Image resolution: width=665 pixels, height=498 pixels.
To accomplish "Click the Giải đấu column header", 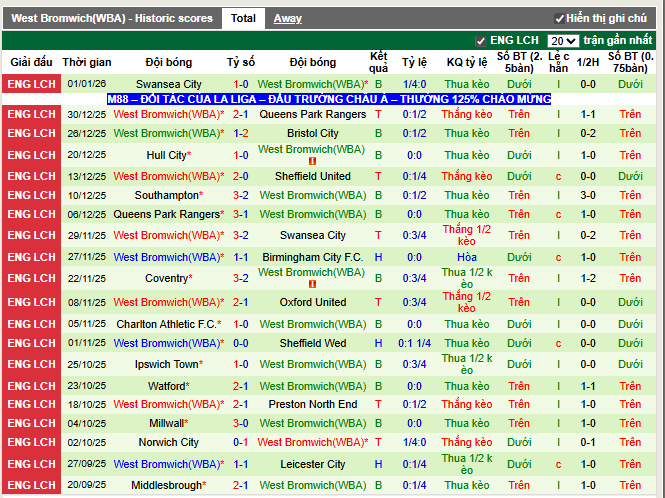I will point(31,62).
